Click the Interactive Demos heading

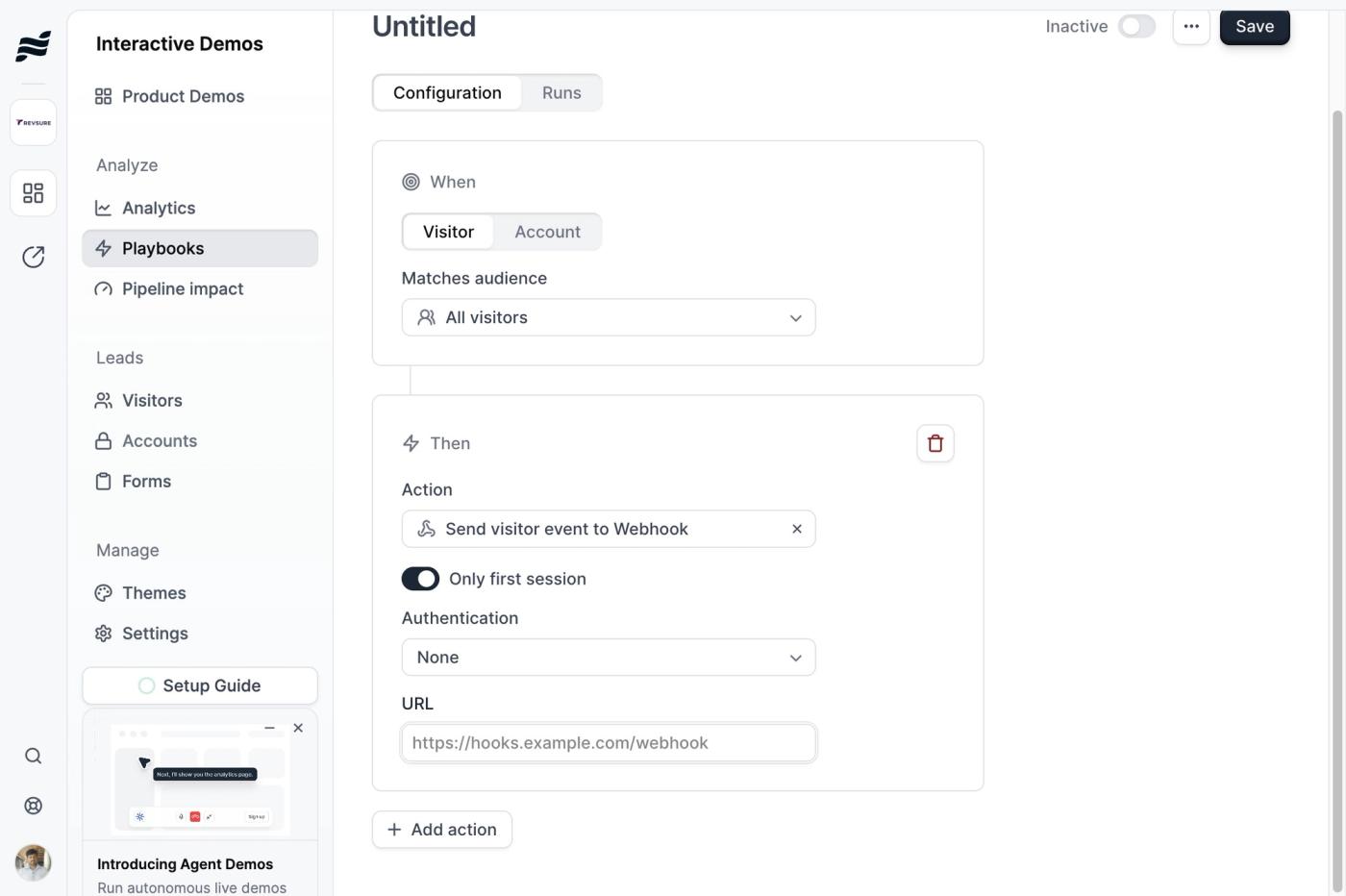[x=180, y=43]
